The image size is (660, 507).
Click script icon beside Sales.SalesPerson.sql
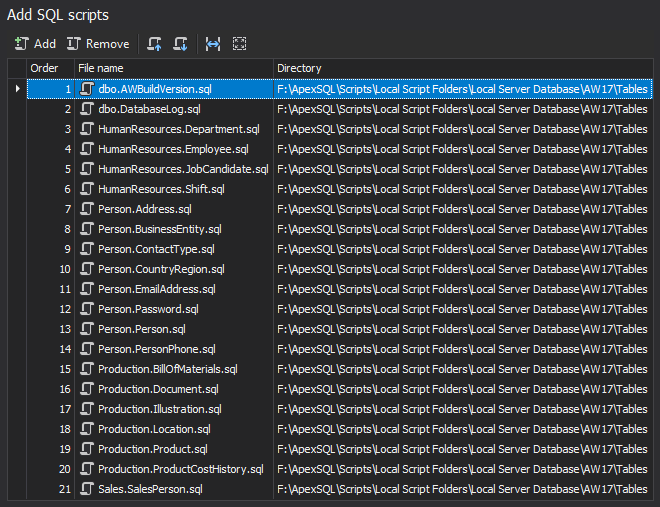pos(87,489)
